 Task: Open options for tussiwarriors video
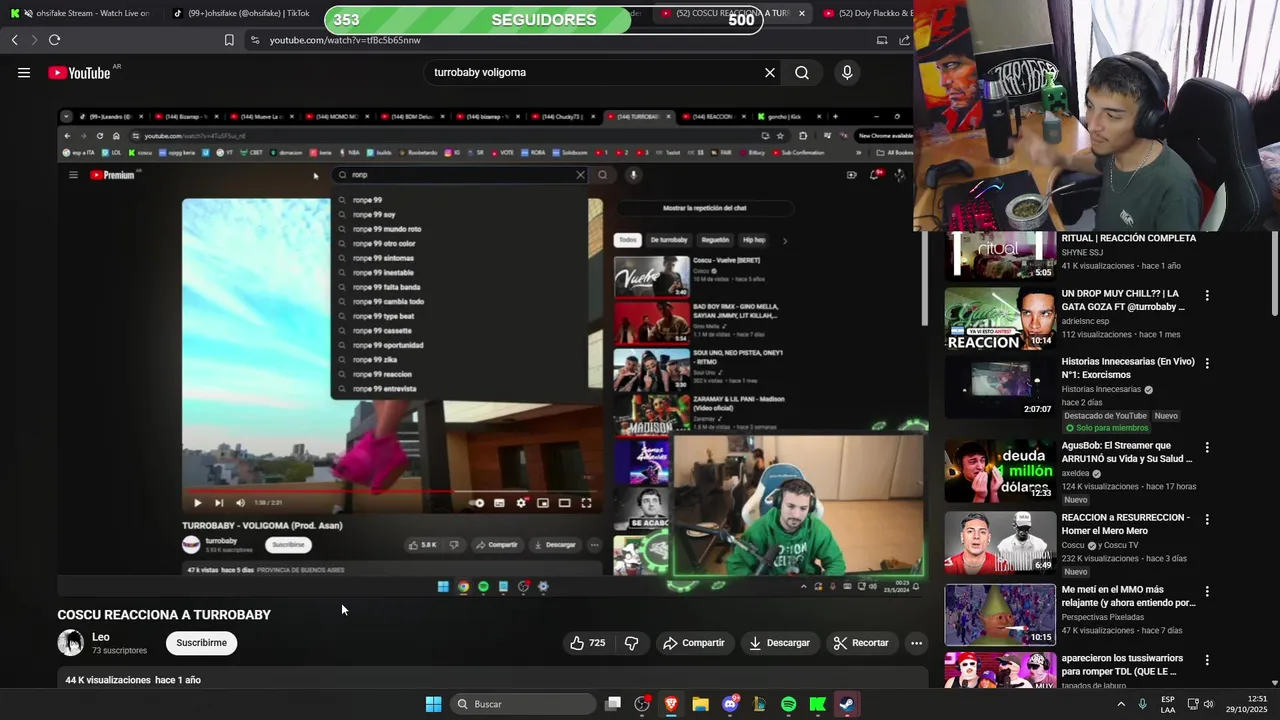point(1207,660)
